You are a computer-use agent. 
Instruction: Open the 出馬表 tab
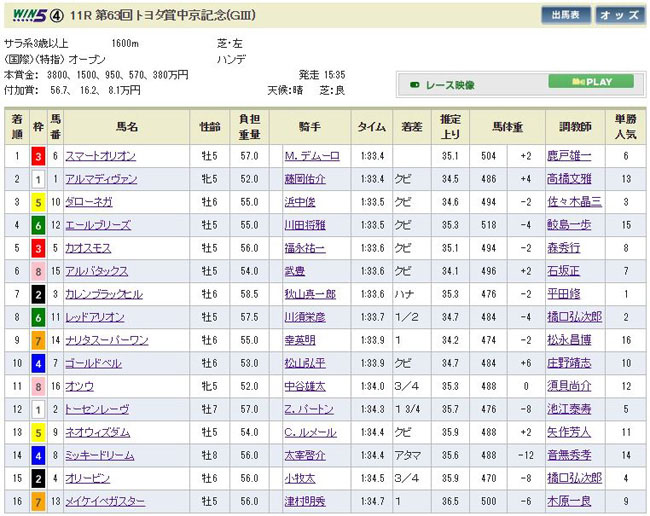pos(565,15)
